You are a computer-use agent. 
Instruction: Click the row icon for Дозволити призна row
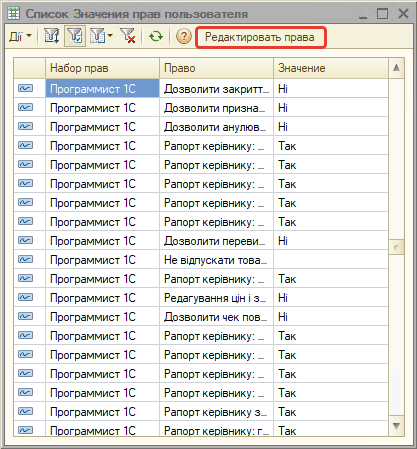(26, 107)
